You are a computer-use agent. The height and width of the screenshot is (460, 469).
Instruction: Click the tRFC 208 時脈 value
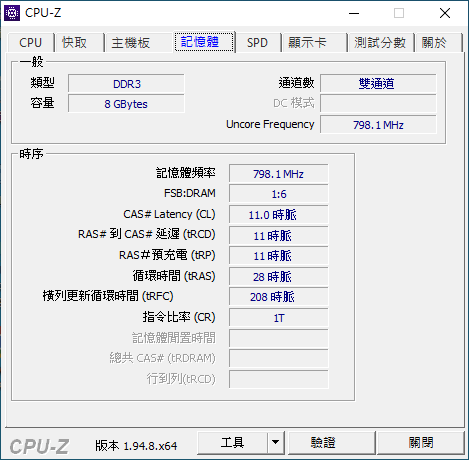[279, 296]
